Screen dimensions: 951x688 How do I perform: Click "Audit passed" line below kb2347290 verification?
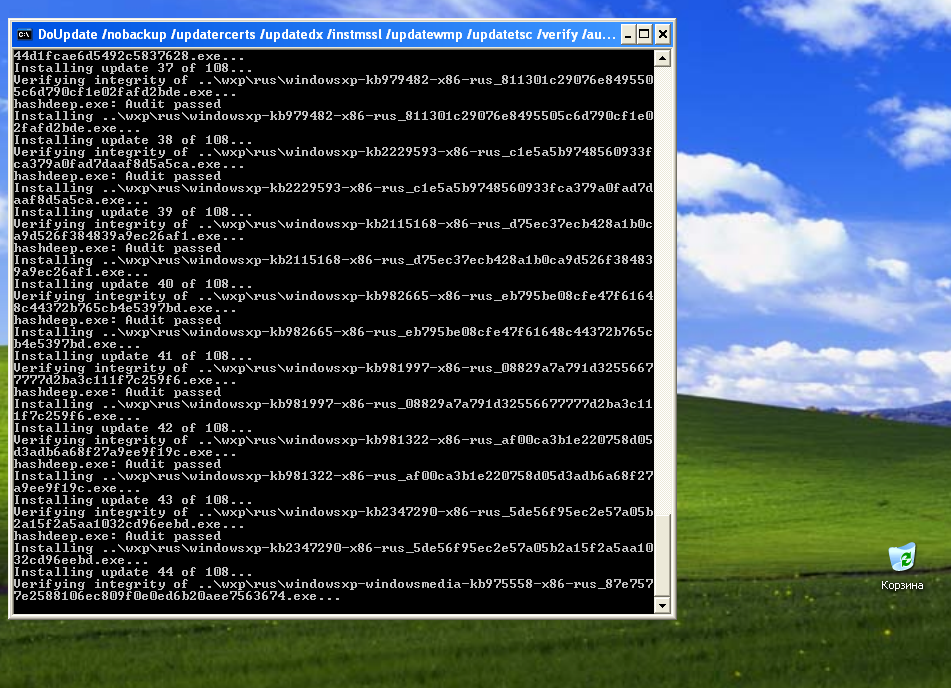point(117,536)
